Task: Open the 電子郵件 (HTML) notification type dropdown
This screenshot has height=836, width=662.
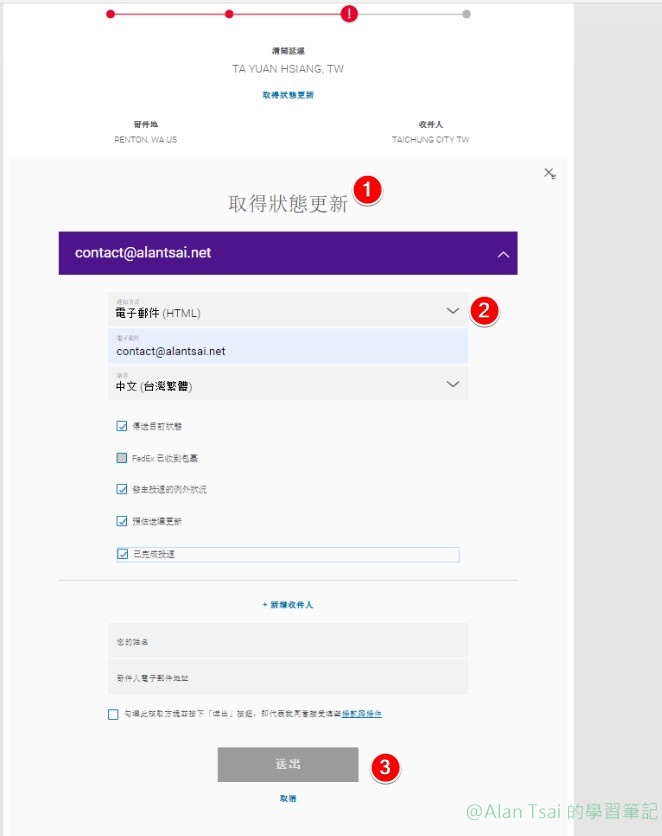Action: pos(288,310)
